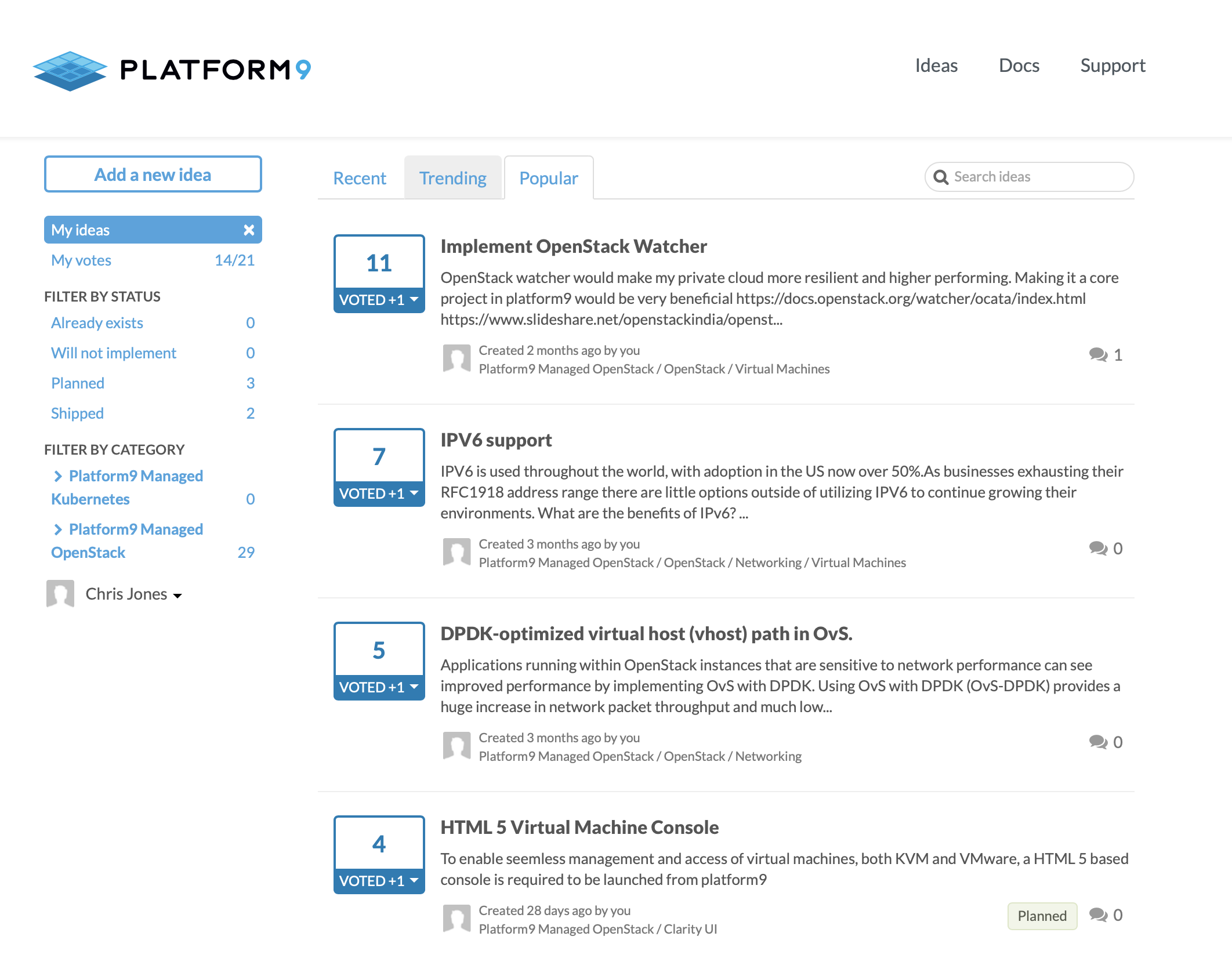Switch to the Recent tab
1232x958 pixels.
359,178
